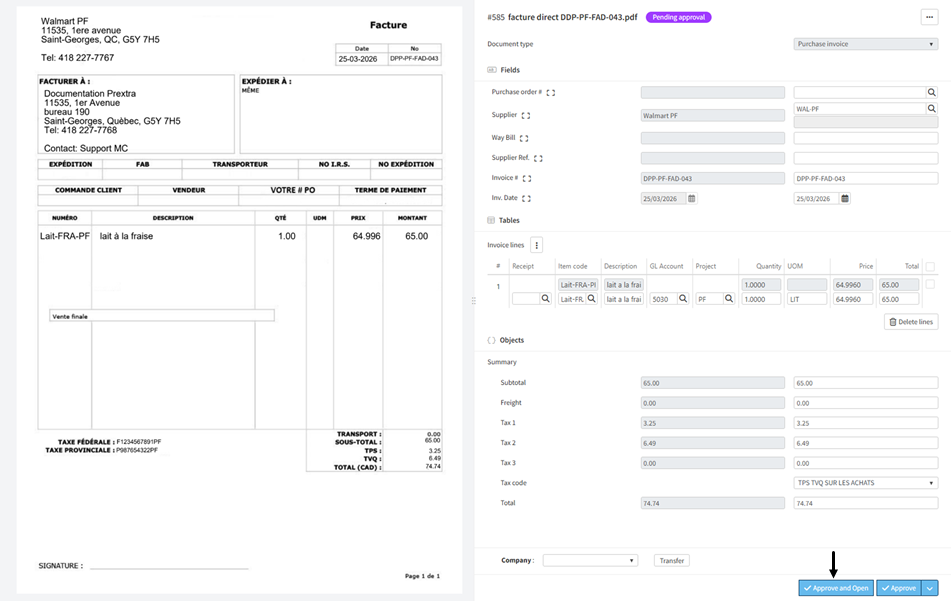Click Approve and Open

click(x=834, y=588)
